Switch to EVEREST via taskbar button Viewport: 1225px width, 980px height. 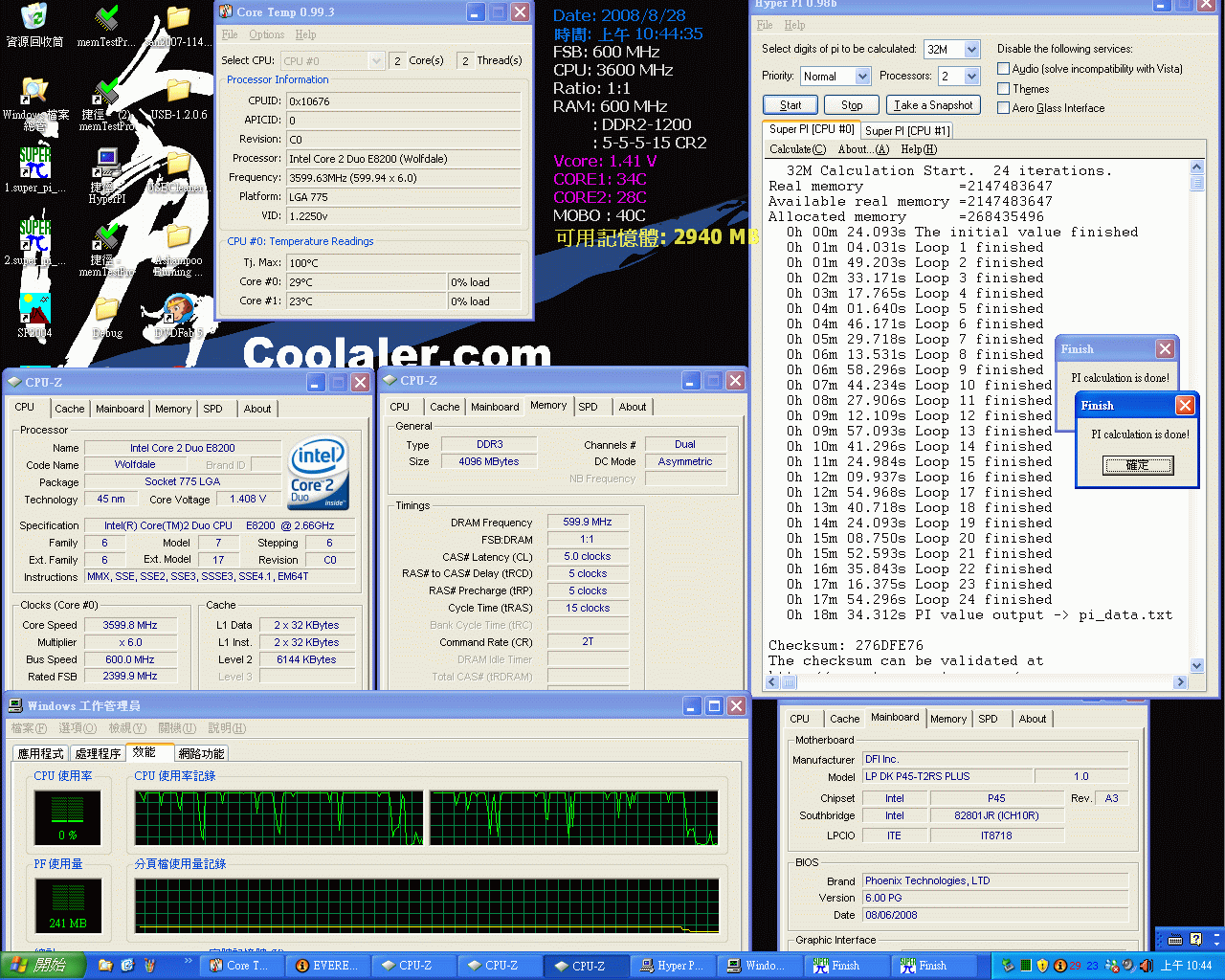(328, 966)
